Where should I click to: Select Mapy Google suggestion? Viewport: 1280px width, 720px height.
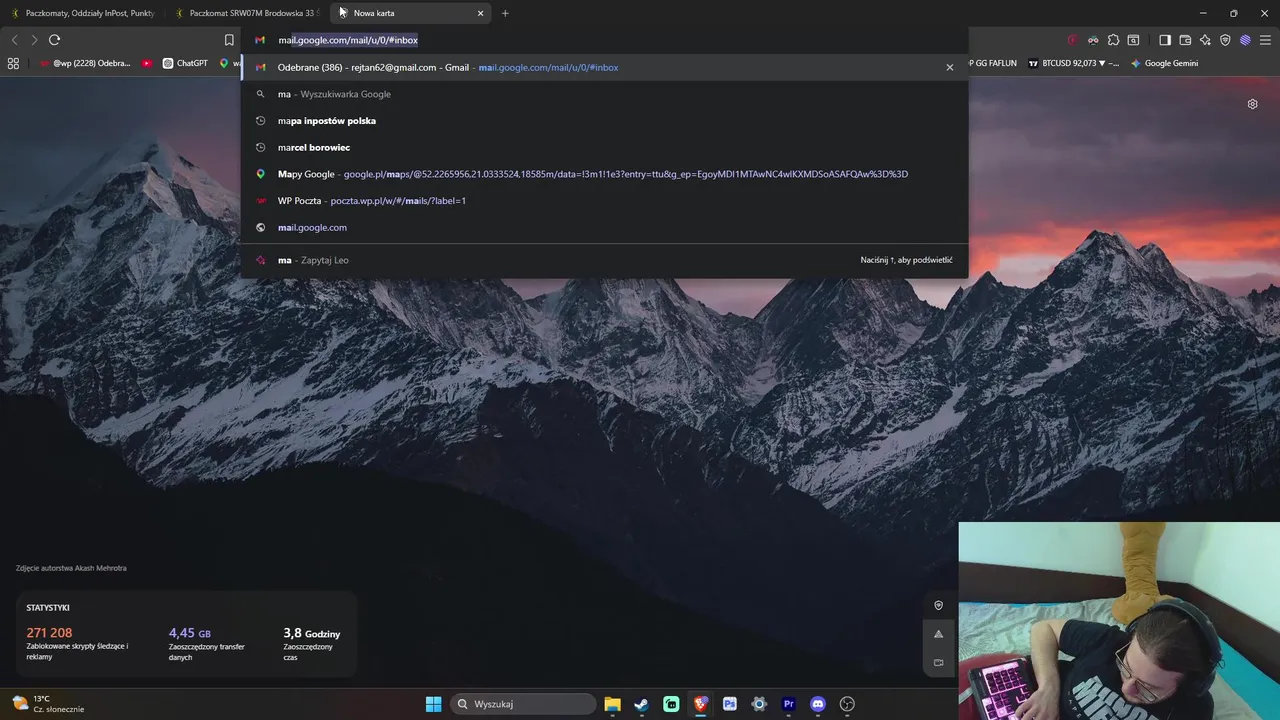click(605, 174)
